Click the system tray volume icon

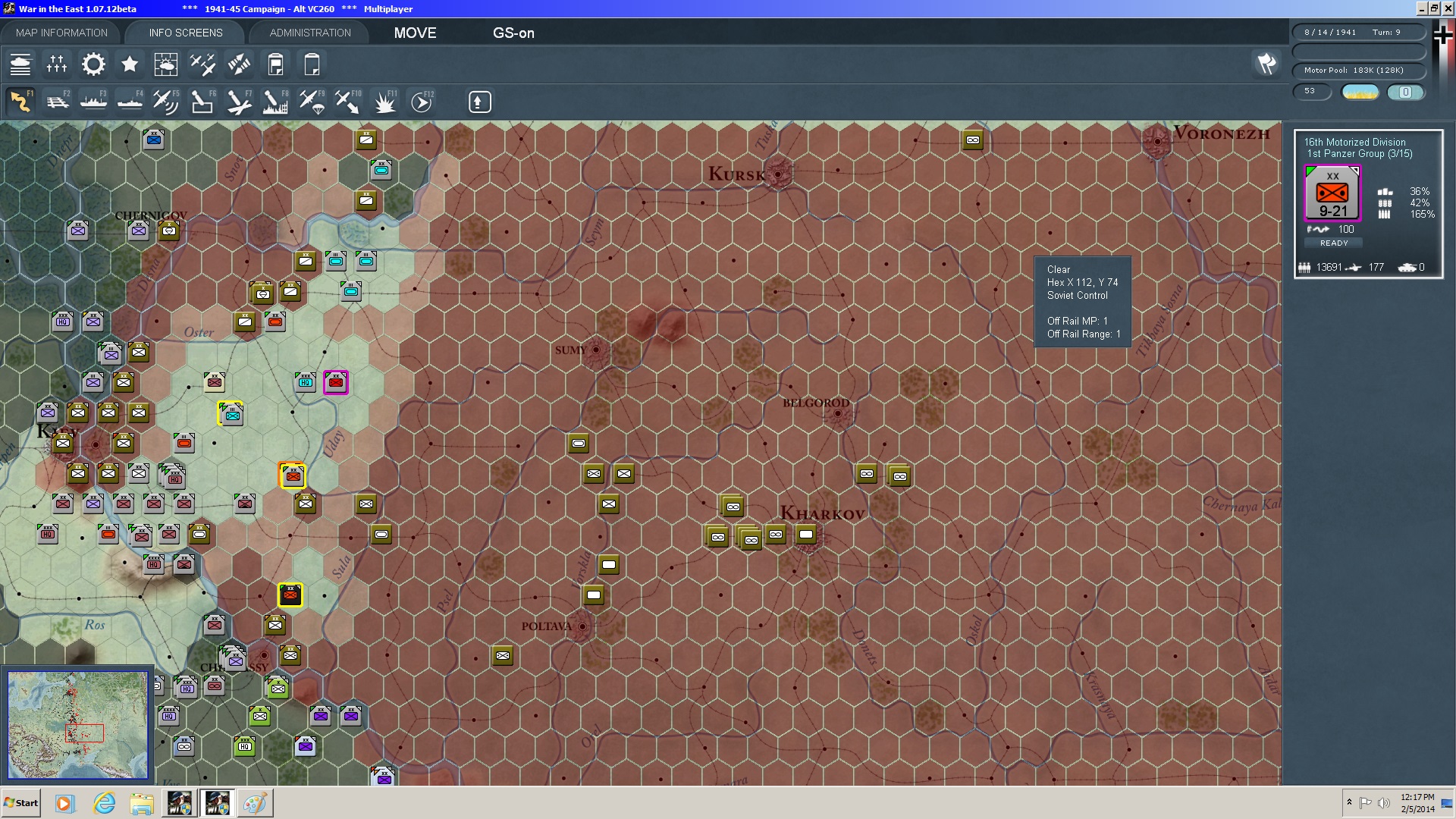click(1384, 802)
